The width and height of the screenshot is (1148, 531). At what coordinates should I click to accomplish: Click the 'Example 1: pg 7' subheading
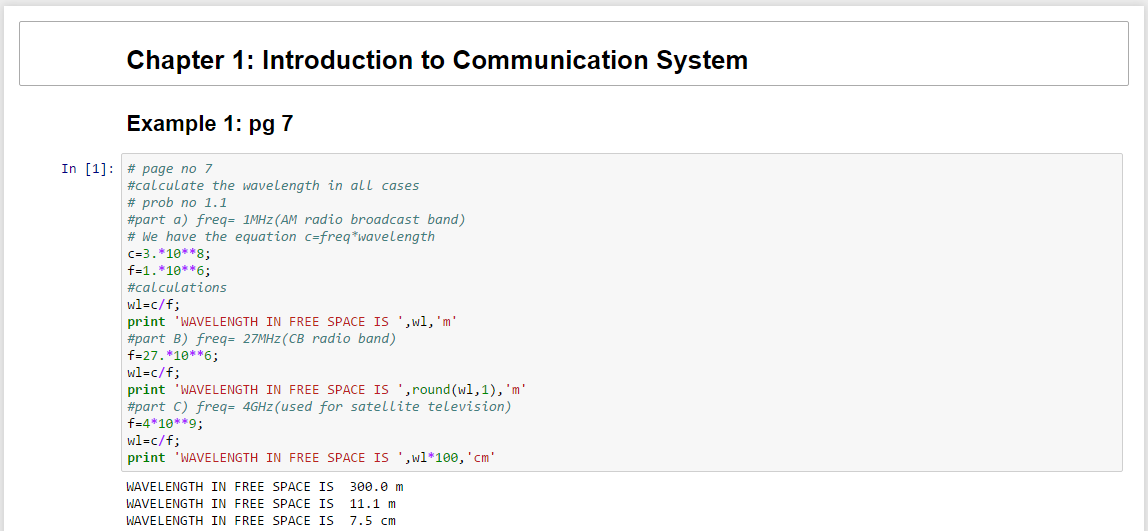click(209, 124)
